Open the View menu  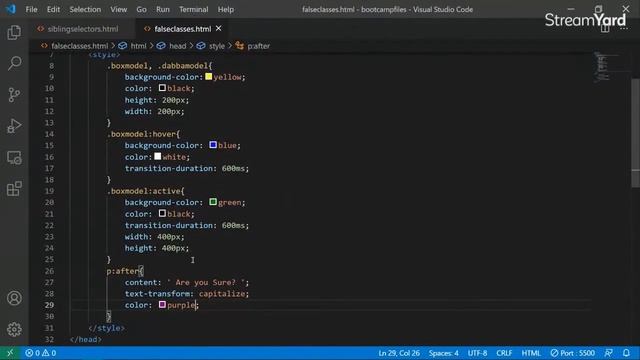coord(118,9)
